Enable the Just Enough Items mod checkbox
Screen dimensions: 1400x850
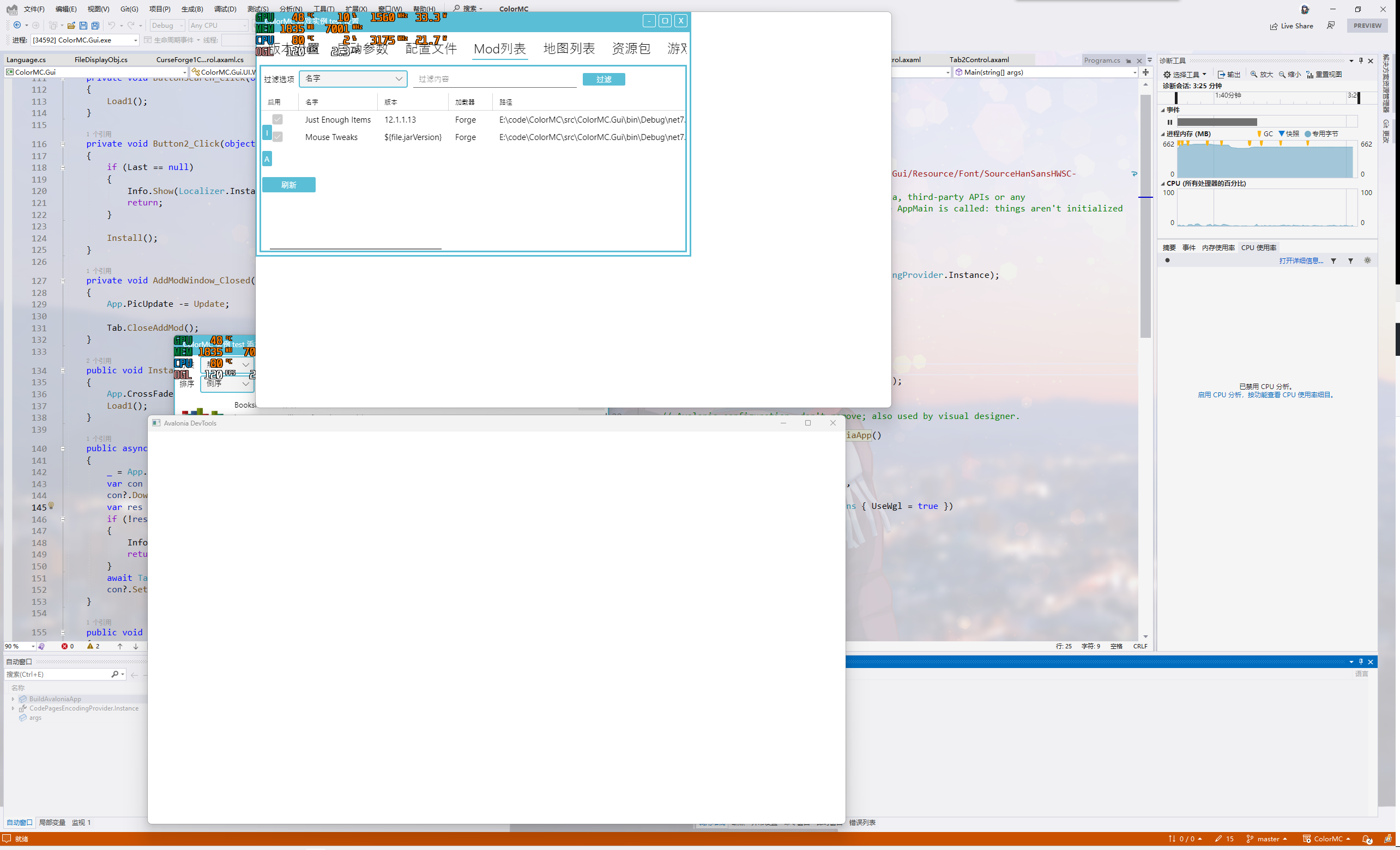point(277,119)
